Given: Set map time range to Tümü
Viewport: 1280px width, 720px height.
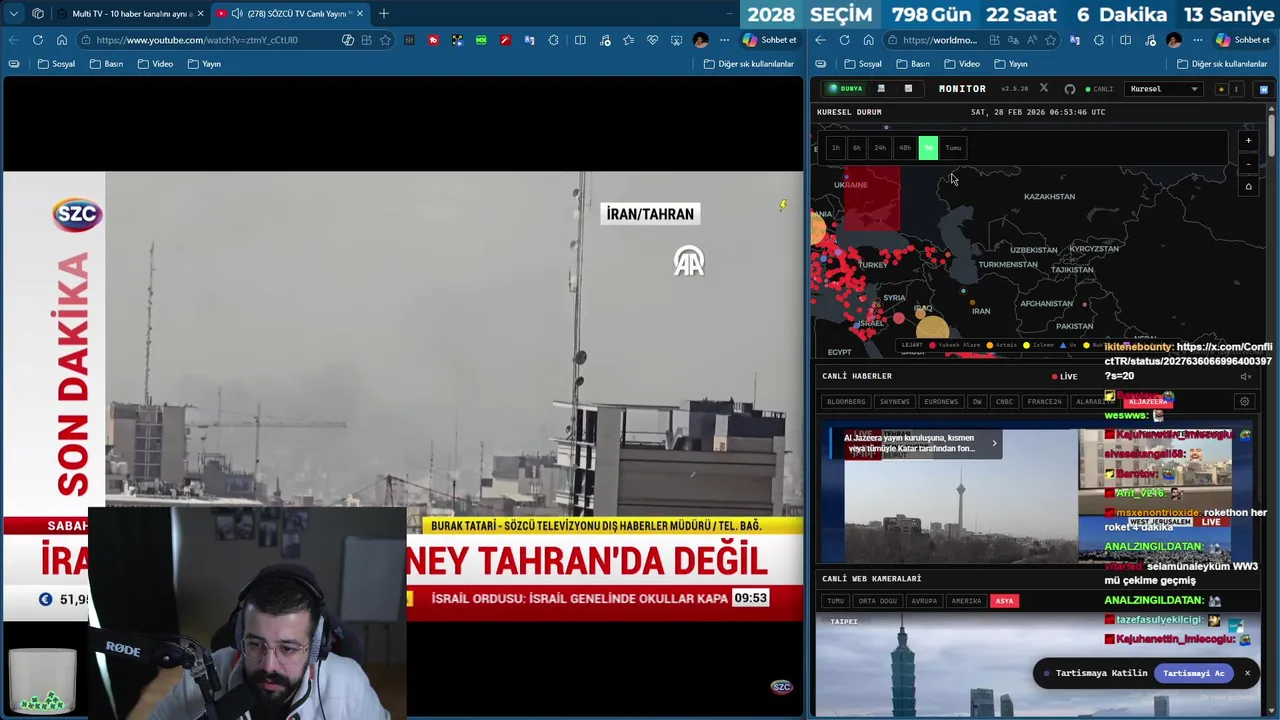Looking at the screenshot, I should (x=954, y=148).
